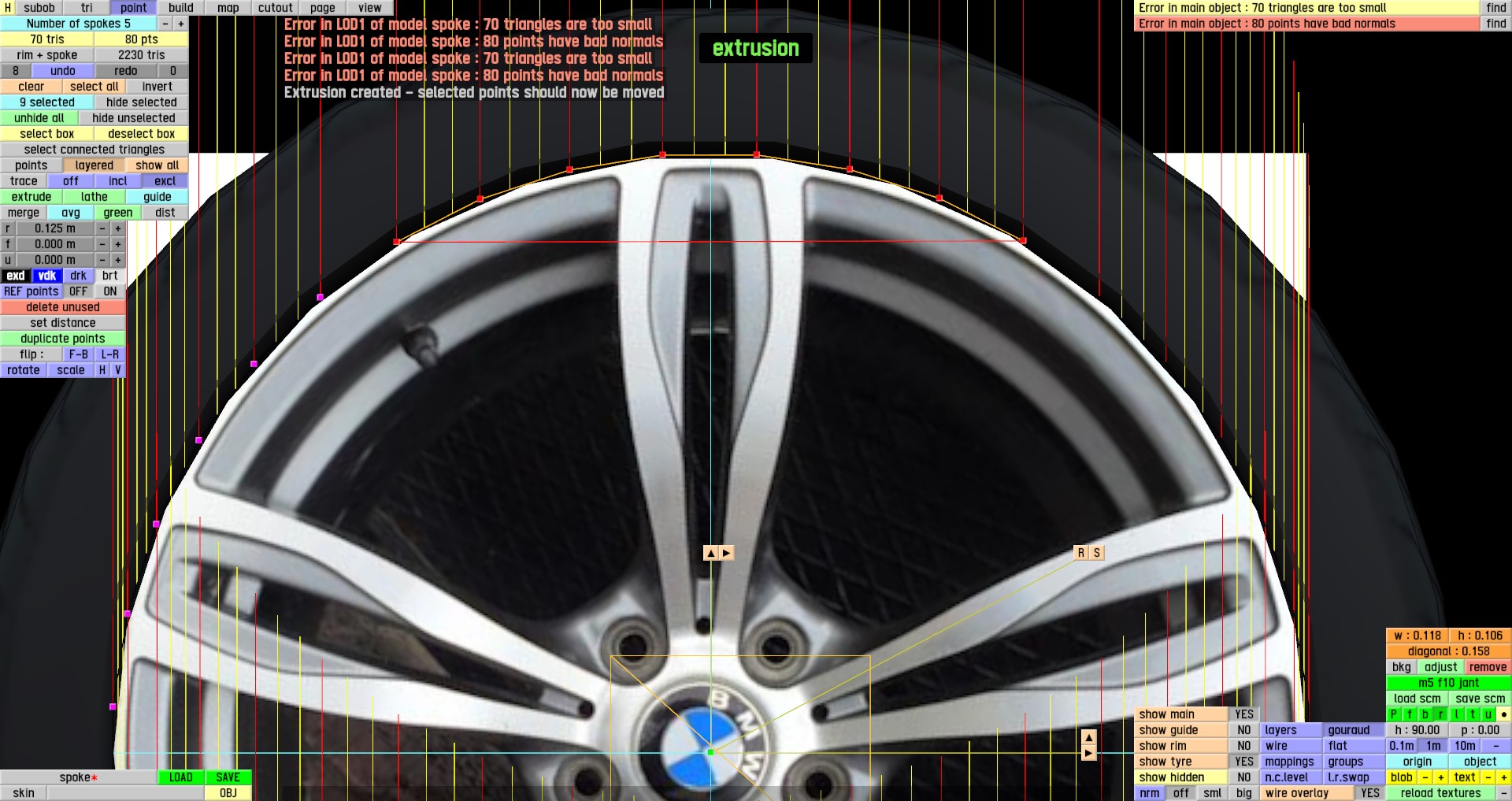Choose the drk background brightness option

(79, 276)
